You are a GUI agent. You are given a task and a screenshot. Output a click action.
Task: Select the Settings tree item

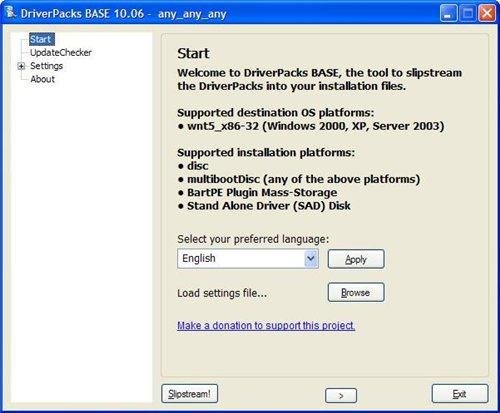46,66
